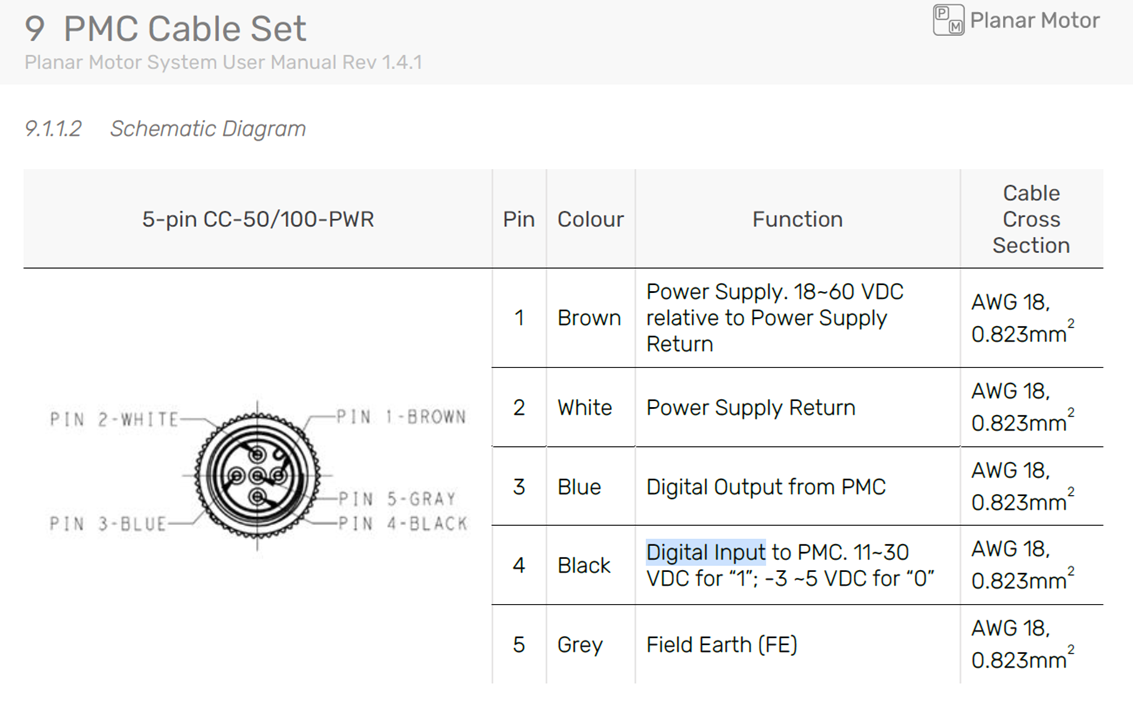This screenshot has width=1133, height=714.
Task: Click the "PIN 1-BROWN" diagram label
Action: click(x=400, y=417)
